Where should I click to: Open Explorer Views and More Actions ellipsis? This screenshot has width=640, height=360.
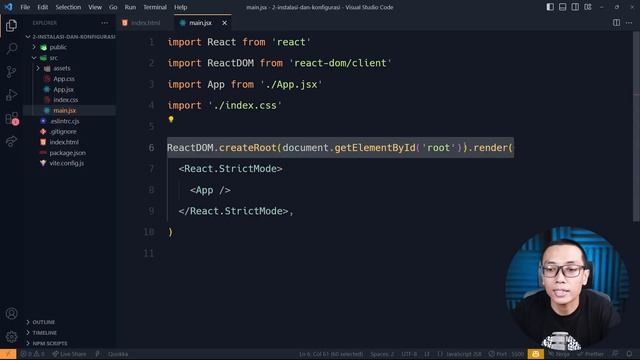105,23
